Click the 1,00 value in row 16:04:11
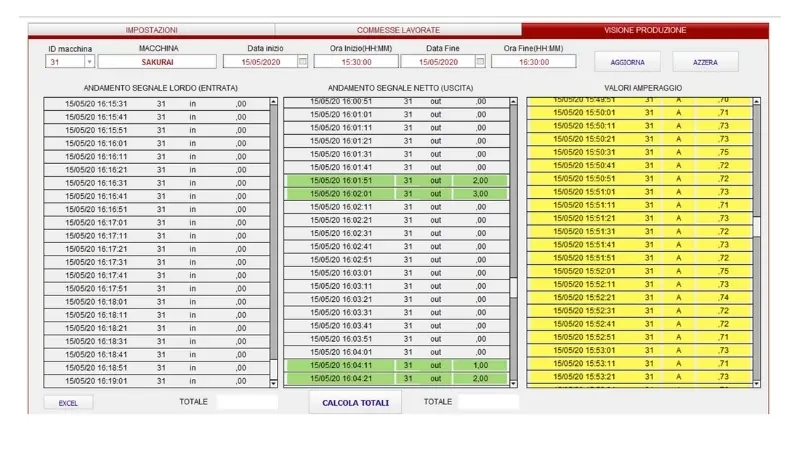 point(480,365)
